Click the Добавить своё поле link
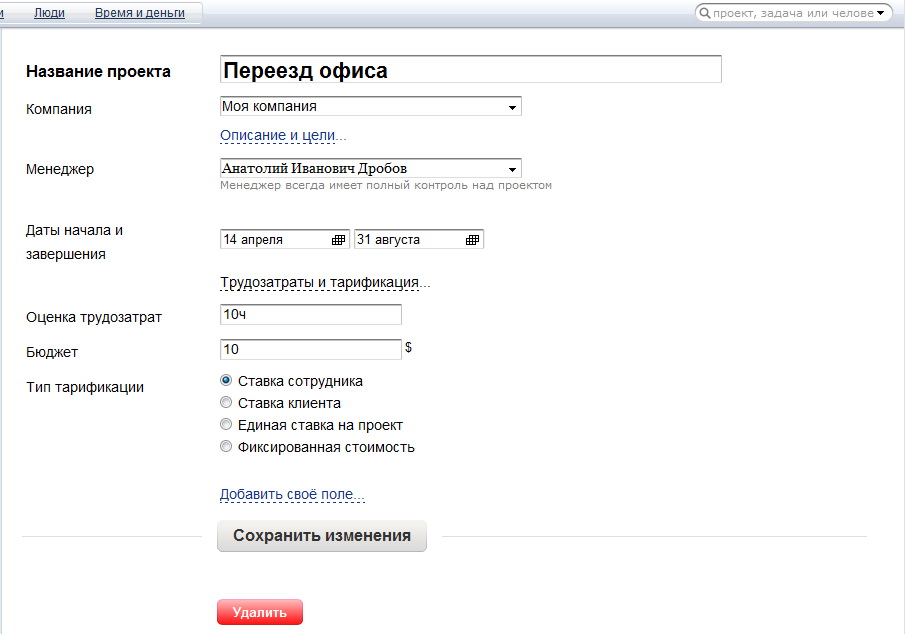The height and width of the screenshot is (634, 905). tap(292, 495)
